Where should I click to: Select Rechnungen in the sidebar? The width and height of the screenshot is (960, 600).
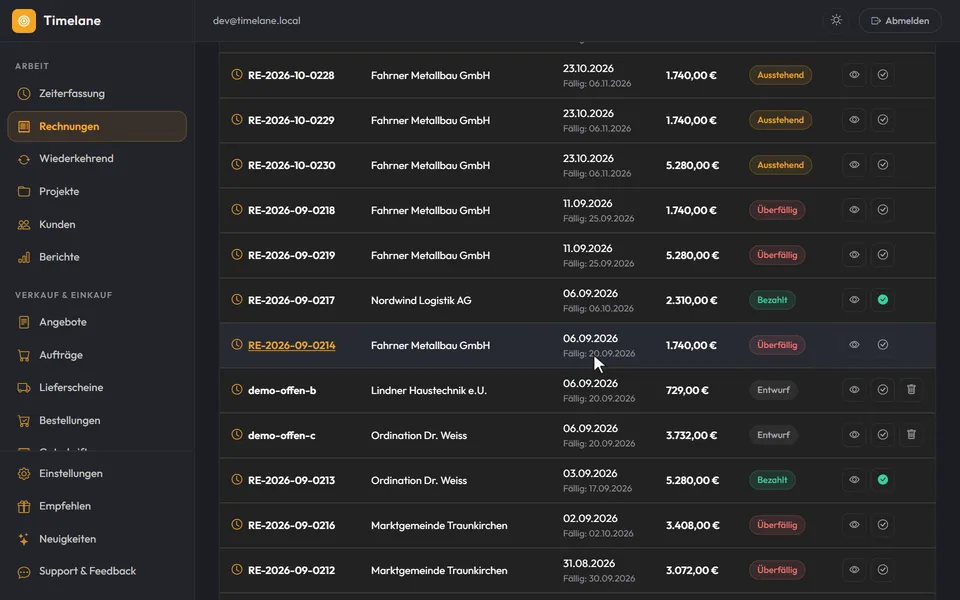97,126
